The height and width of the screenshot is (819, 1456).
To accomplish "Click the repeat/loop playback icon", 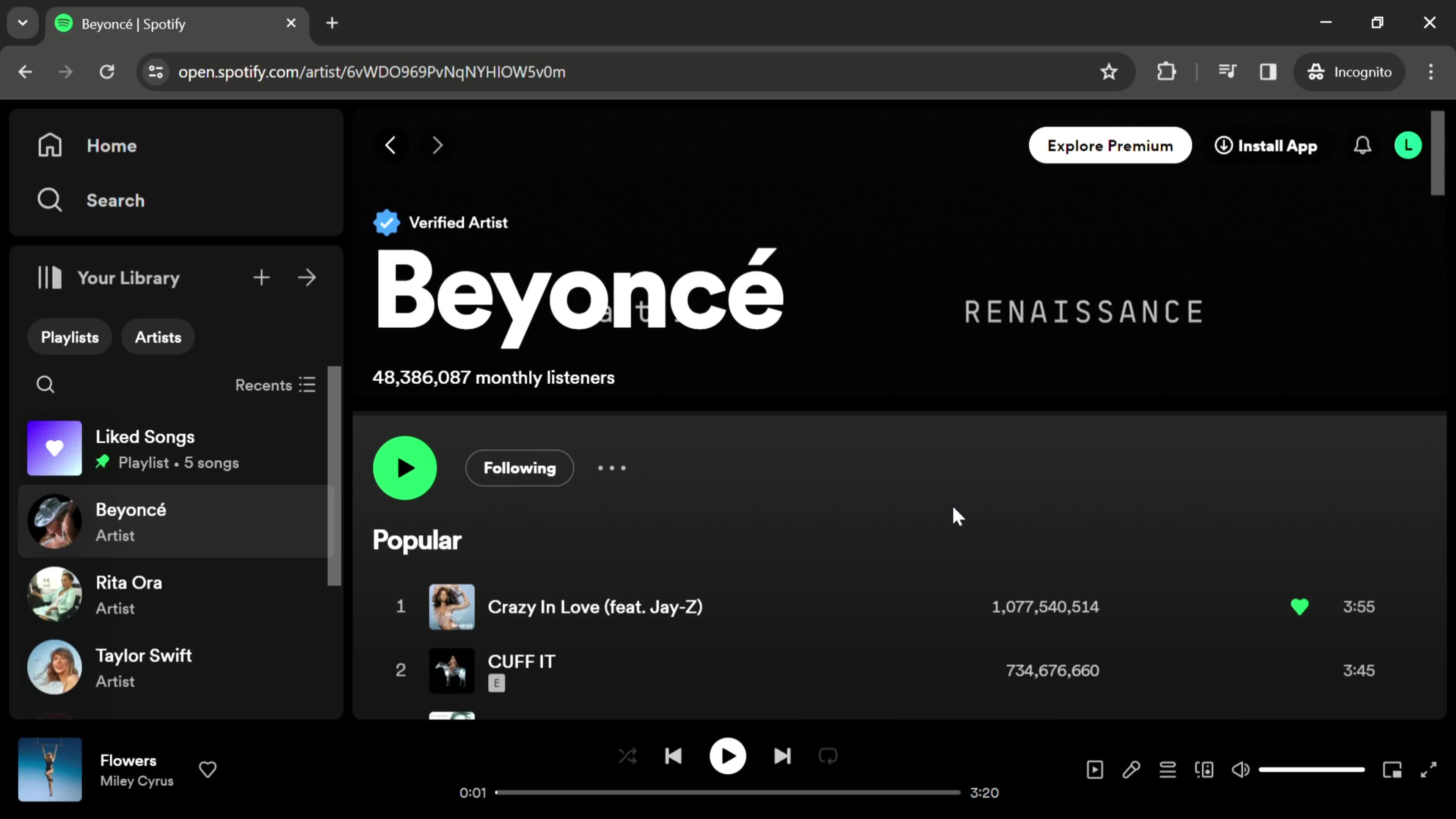I will click(828, 756).
